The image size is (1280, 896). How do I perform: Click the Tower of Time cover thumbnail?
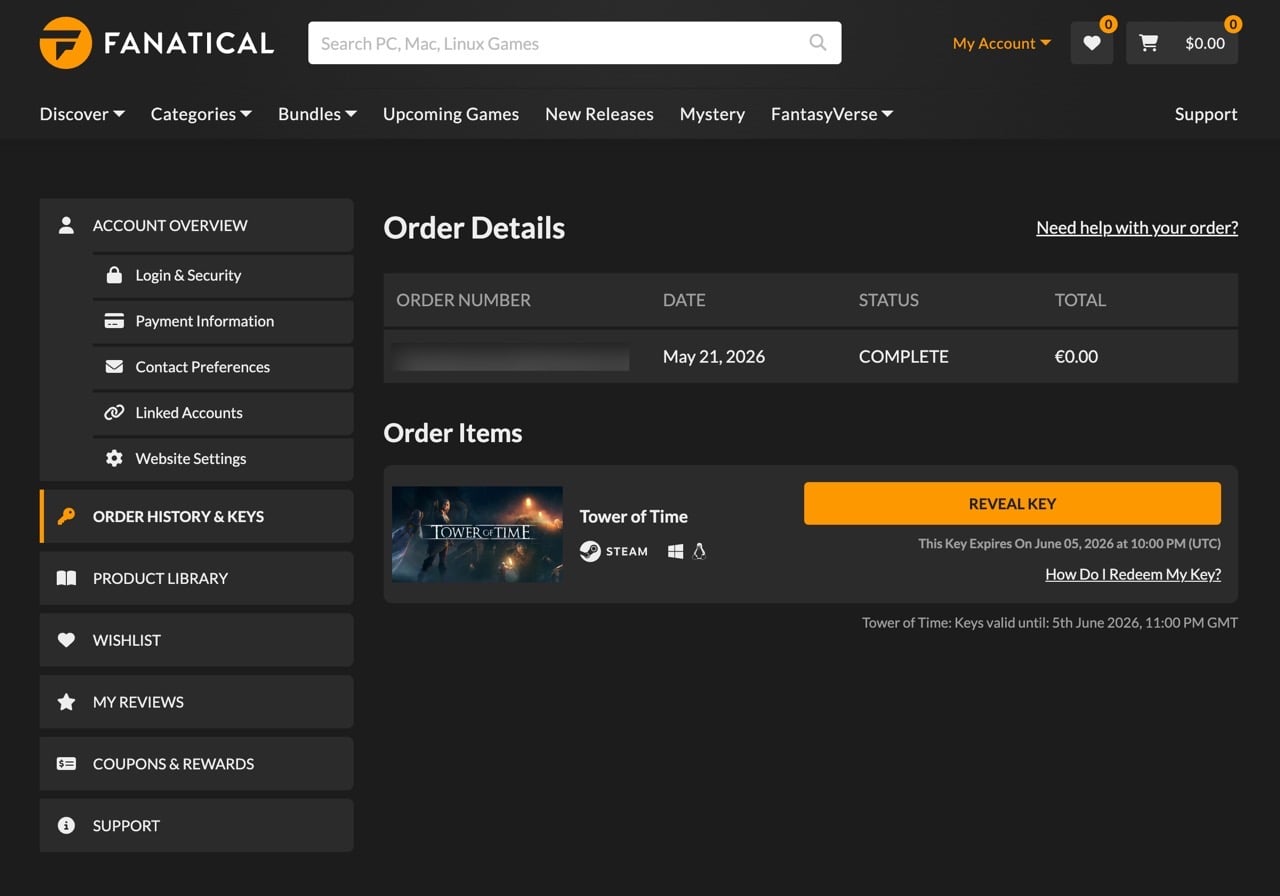[x=477, y=534]
